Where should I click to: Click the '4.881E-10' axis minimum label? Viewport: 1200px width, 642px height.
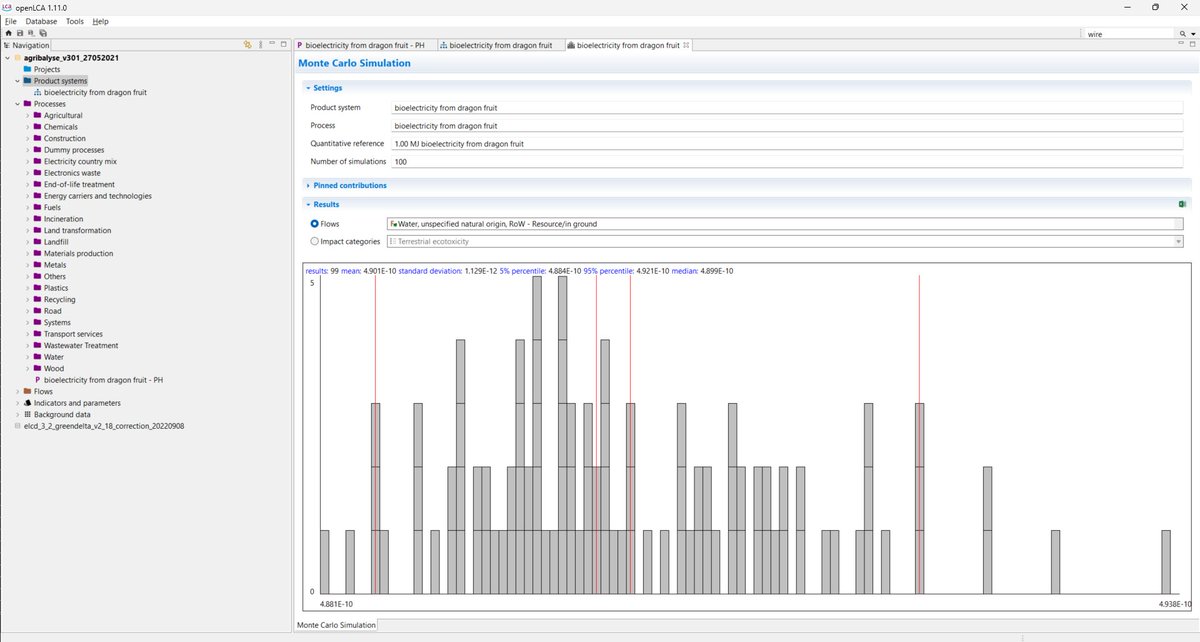coord(336,604)
